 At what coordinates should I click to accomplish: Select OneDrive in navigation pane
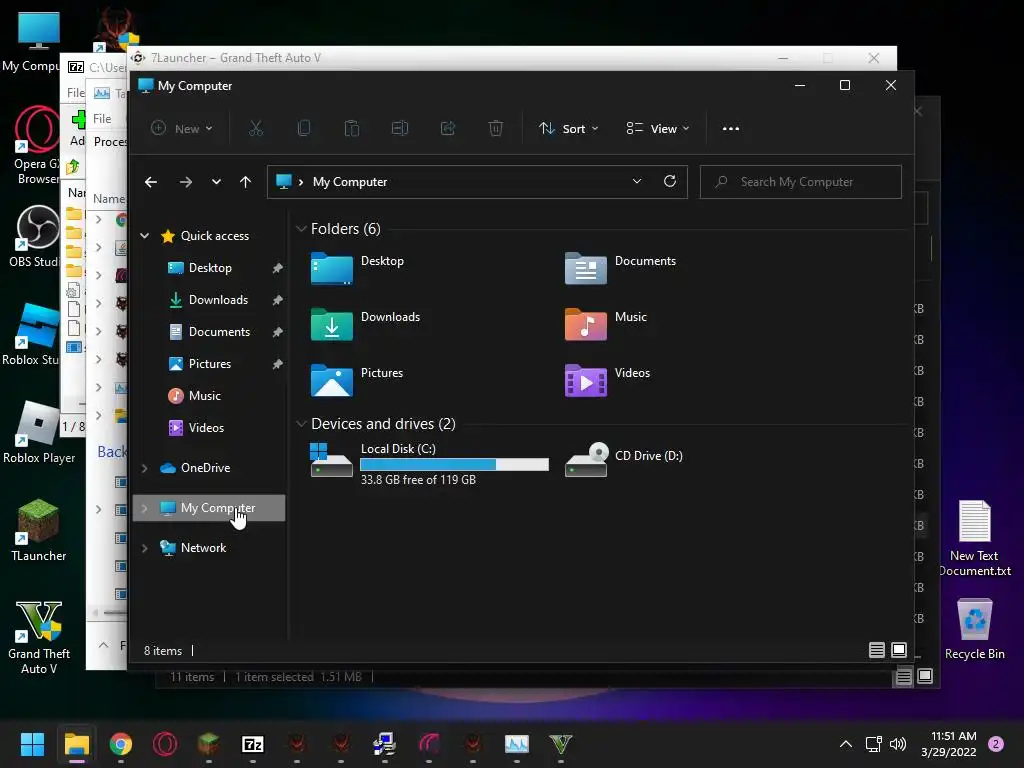tap(205, 468)
